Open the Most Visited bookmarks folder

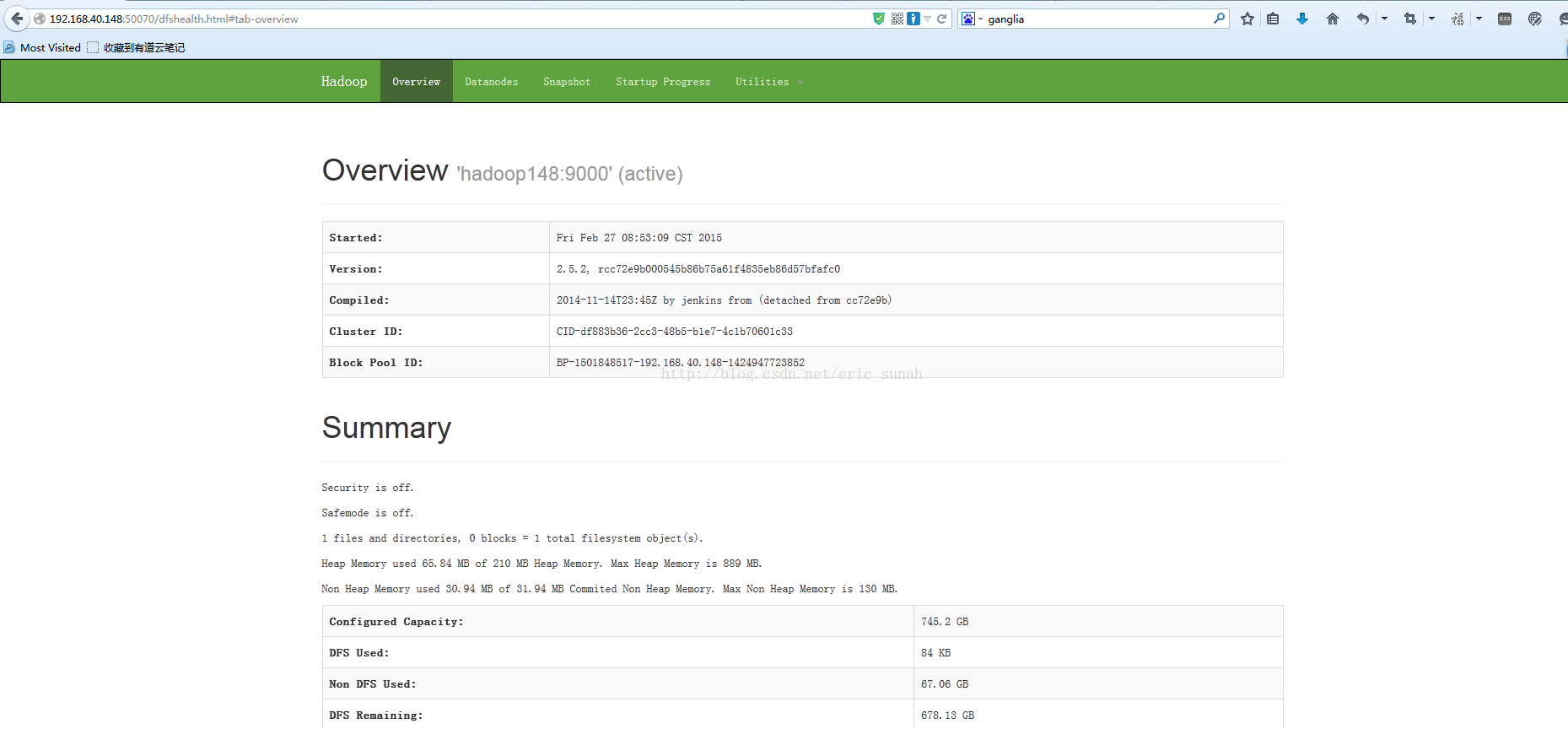click(42, 47)
